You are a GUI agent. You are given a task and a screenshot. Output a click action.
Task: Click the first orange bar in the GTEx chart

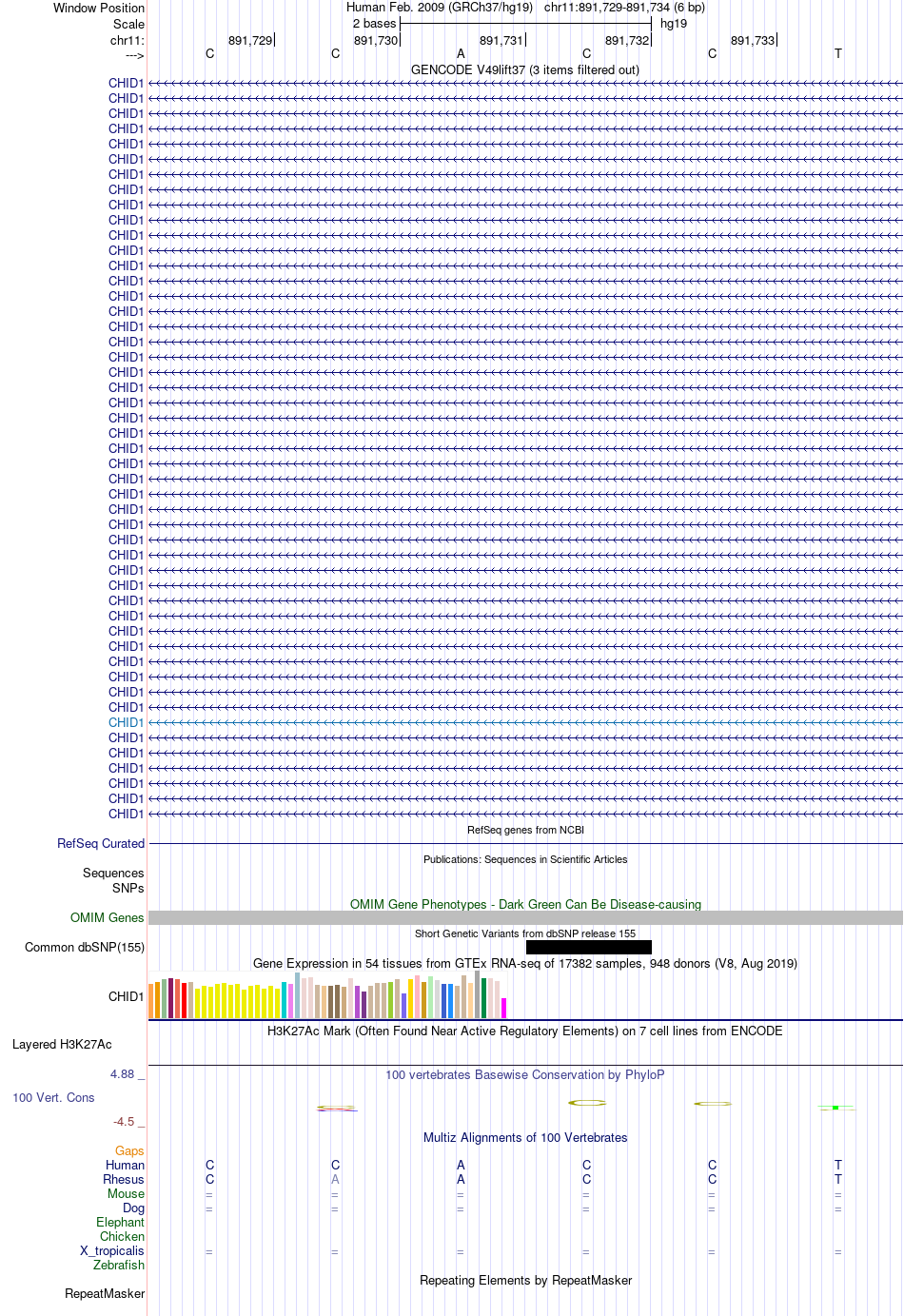point(151,1001)
